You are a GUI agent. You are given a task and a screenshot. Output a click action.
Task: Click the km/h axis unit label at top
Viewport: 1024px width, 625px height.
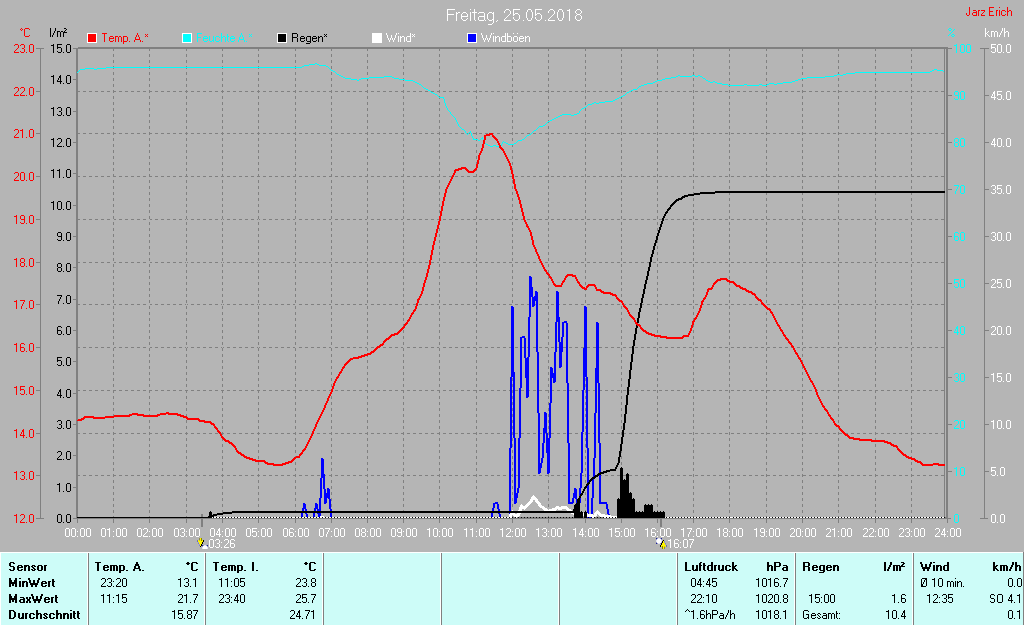point(996,33)
